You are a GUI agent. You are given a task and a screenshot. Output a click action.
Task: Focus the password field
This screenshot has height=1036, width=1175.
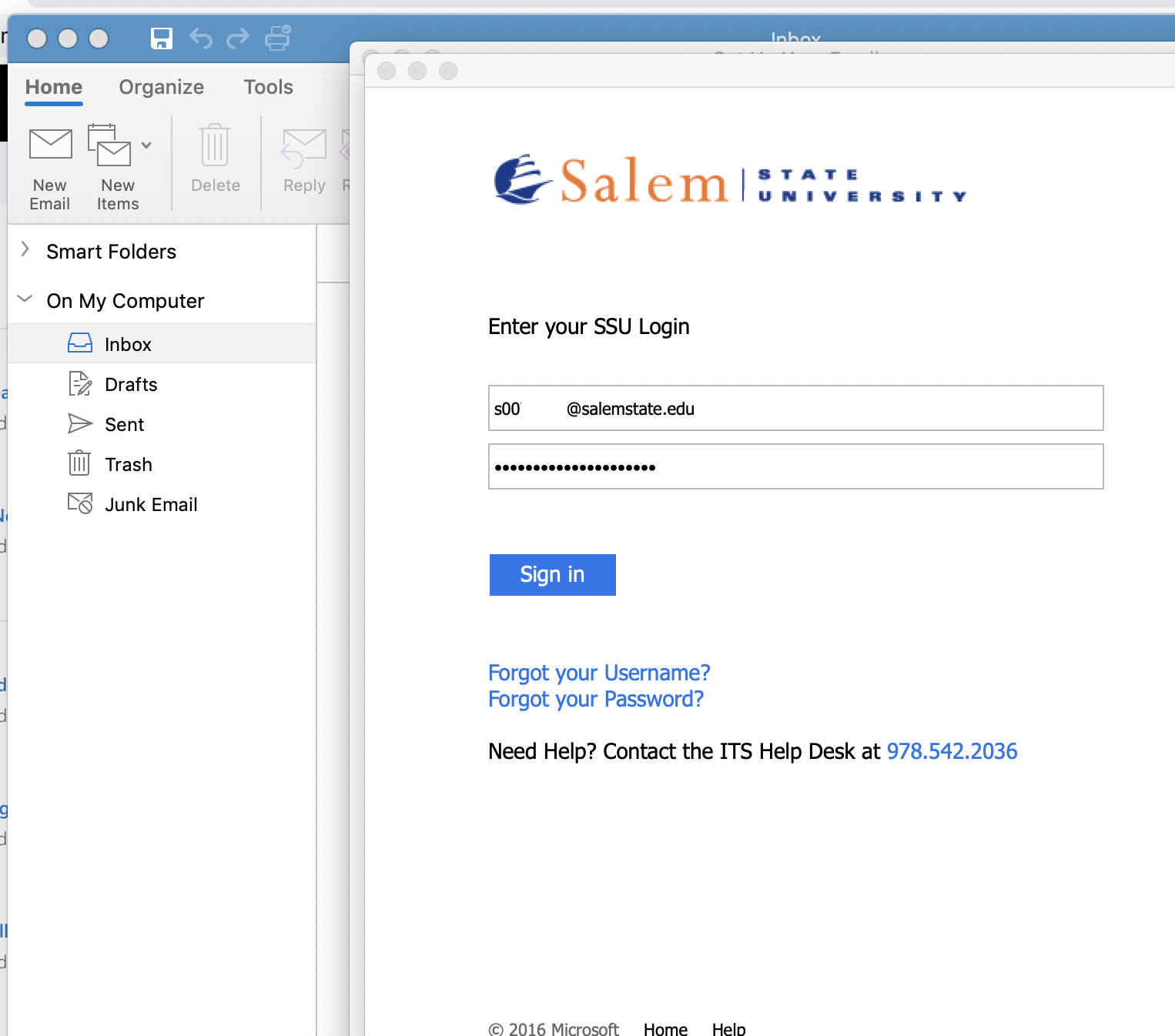(x=795, y=466)
